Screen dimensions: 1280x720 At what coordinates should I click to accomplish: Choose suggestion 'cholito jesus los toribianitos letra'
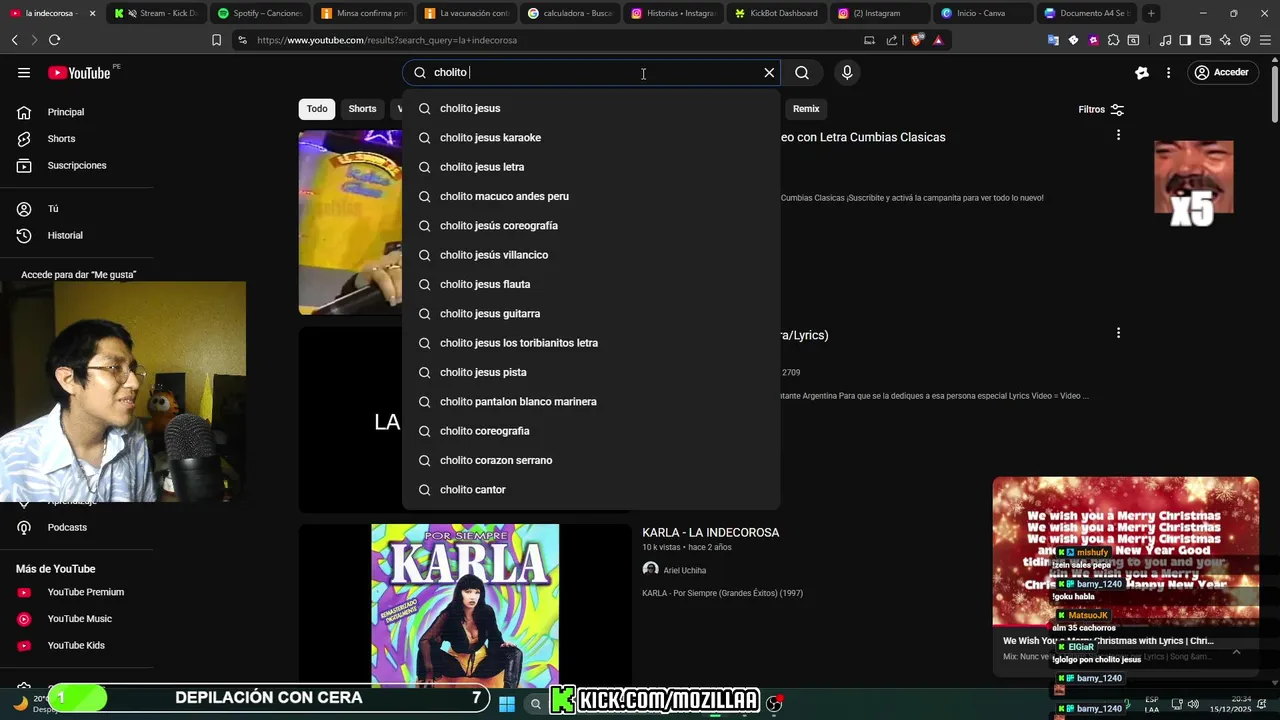pos(591,343)
